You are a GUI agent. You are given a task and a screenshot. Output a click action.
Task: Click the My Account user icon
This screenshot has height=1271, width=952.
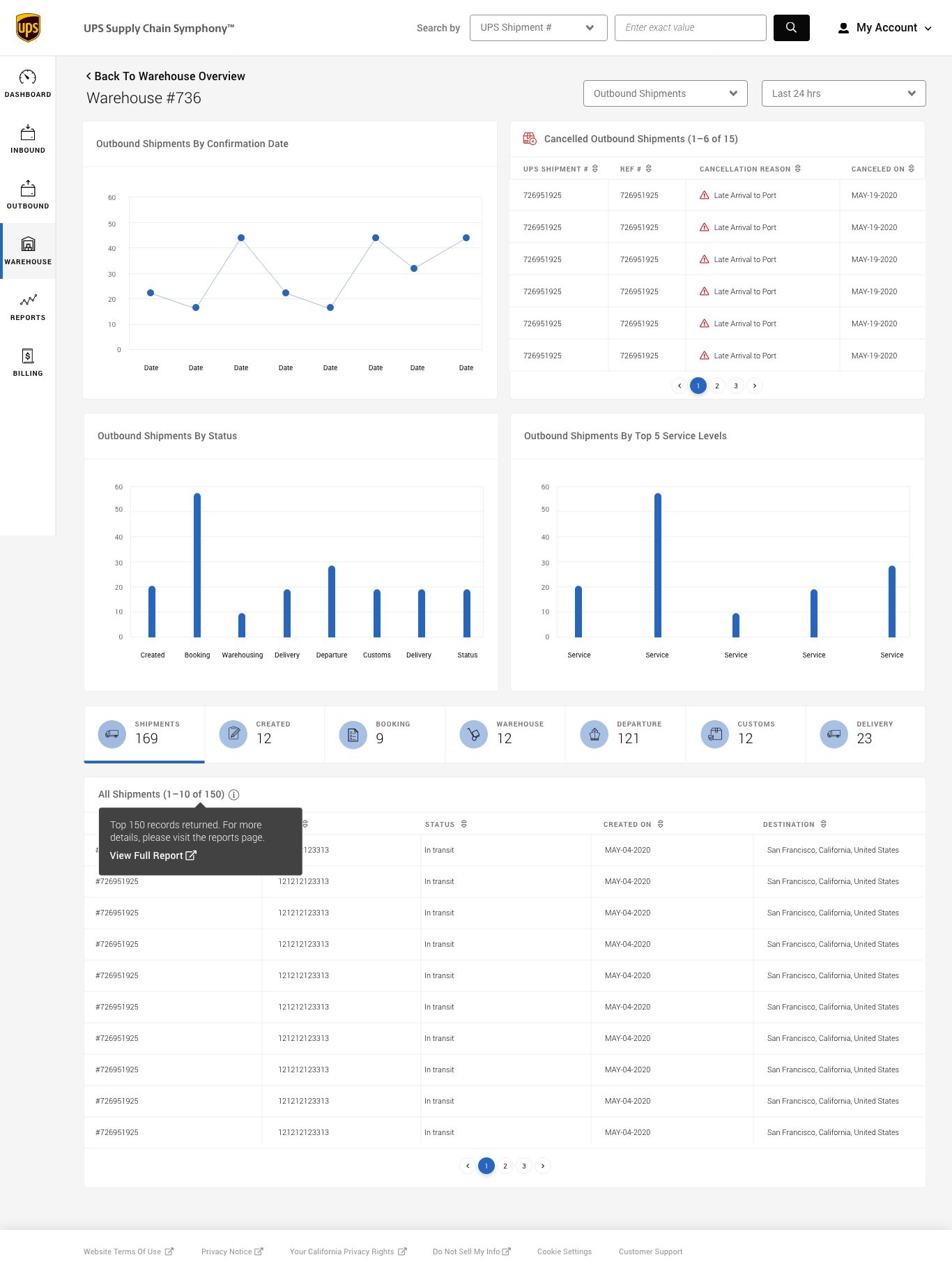[843, 28]
